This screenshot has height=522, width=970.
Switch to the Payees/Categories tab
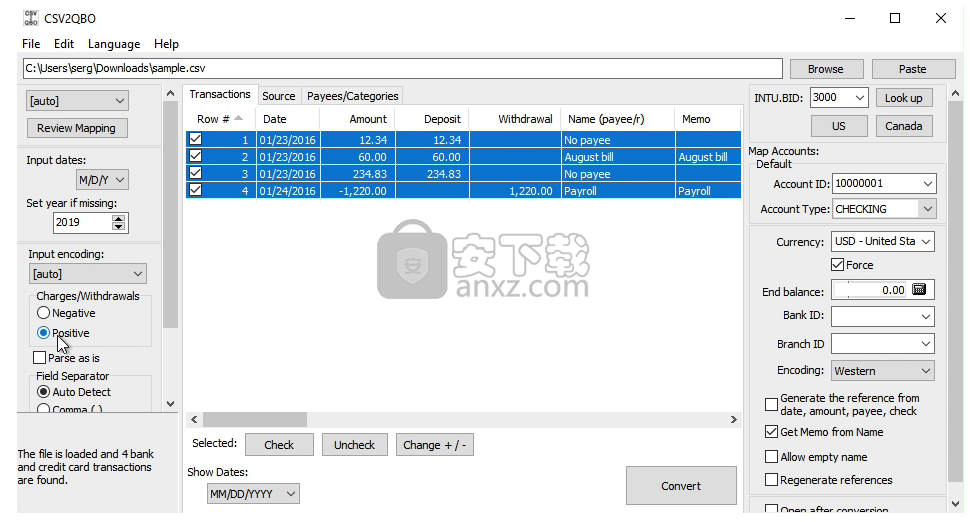[x=353, y=96]
